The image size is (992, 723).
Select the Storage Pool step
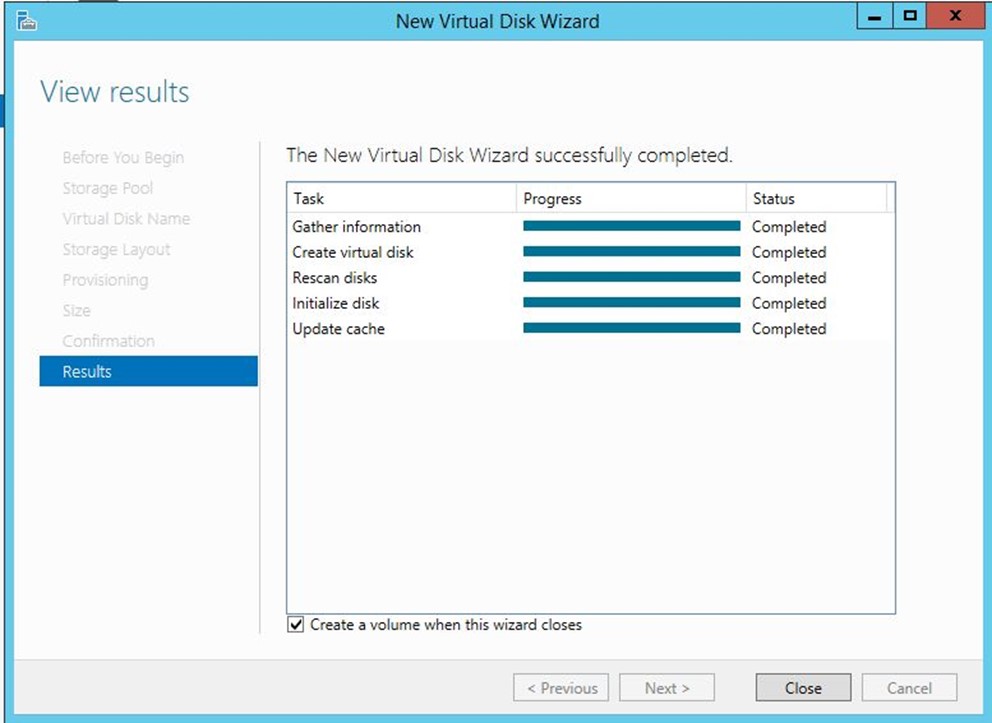click(x=108, y=188)
